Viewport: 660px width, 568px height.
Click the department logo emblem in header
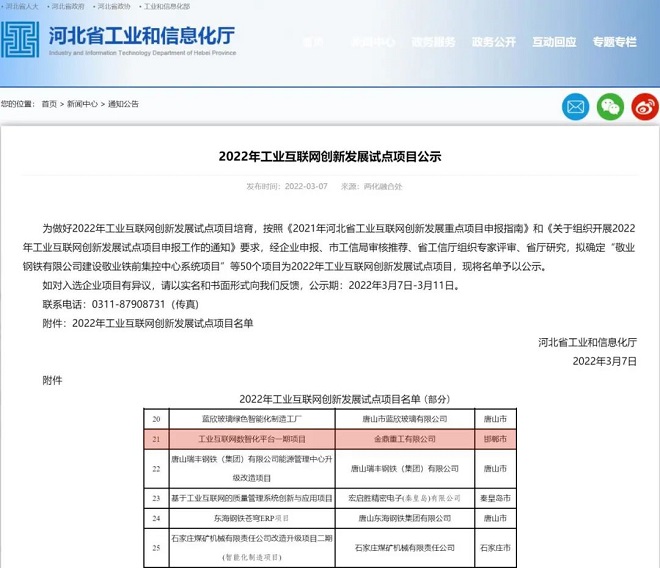point(21,40)
